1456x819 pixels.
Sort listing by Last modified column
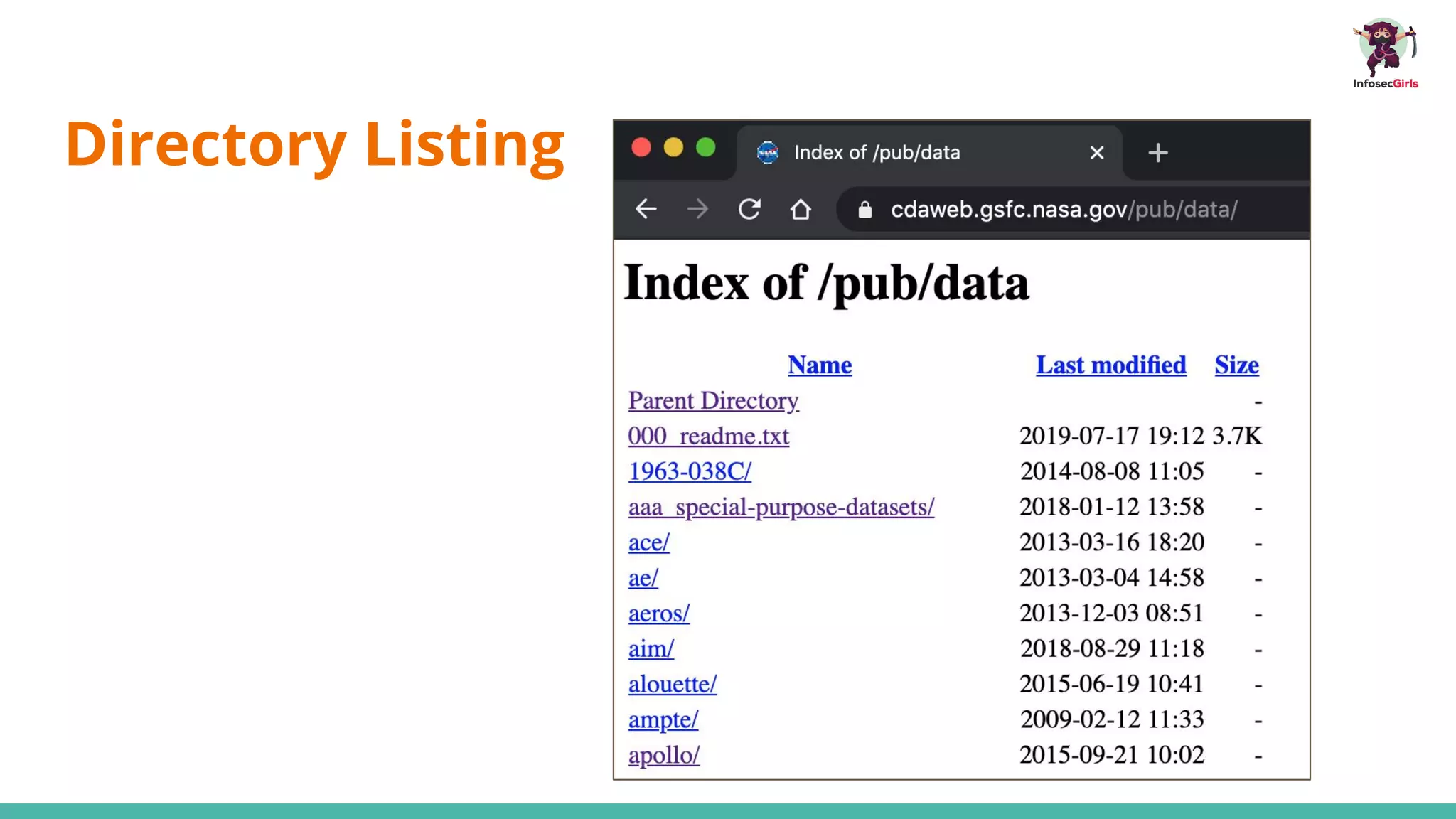click(x=1110, y=365)
